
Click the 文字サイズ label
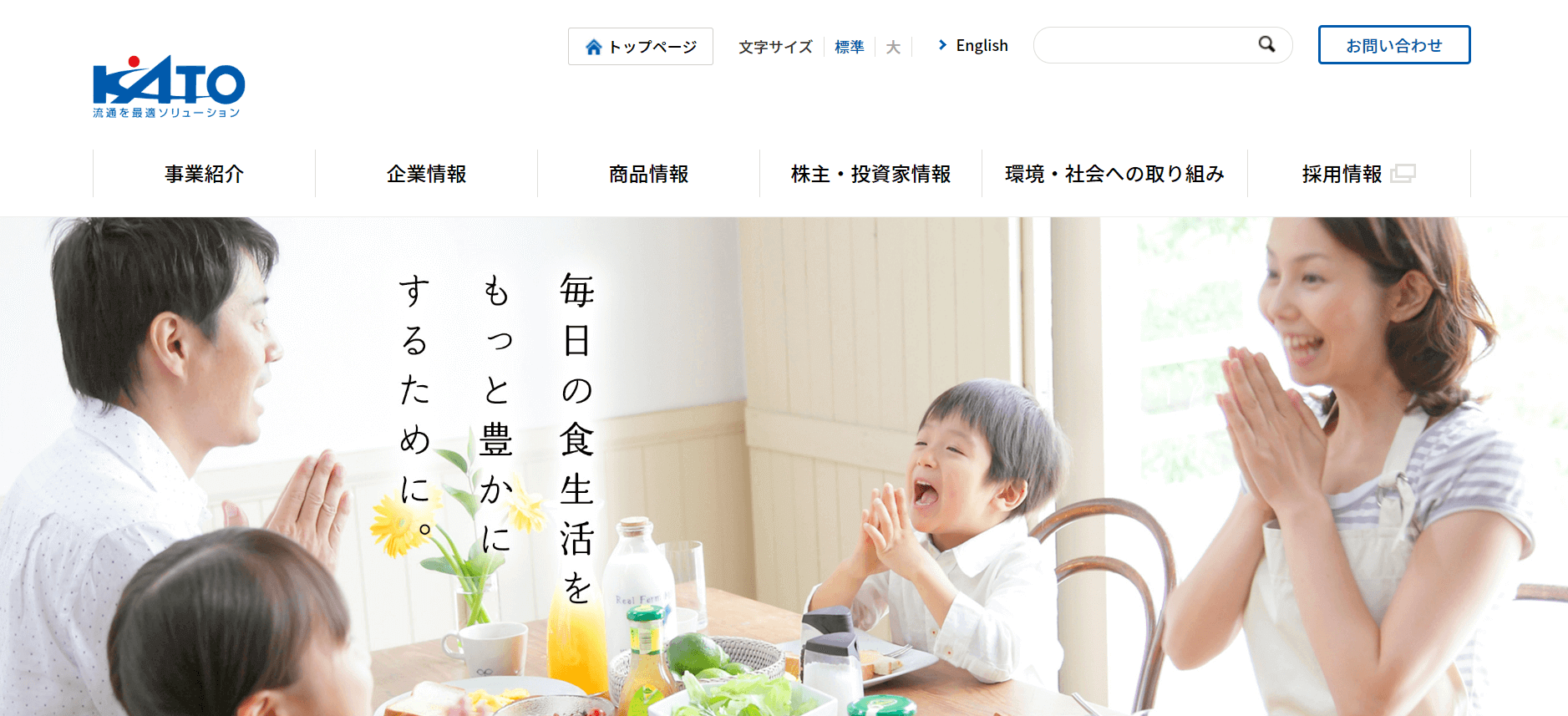pos(775,47)
